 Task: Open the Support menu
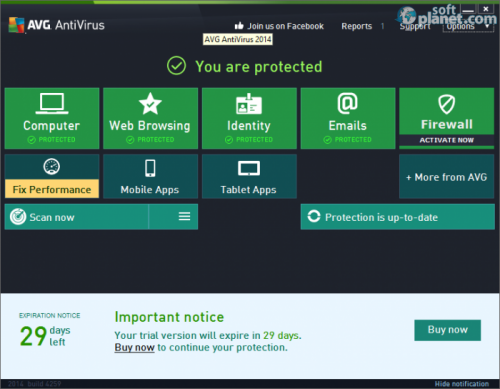click(415, 26)
